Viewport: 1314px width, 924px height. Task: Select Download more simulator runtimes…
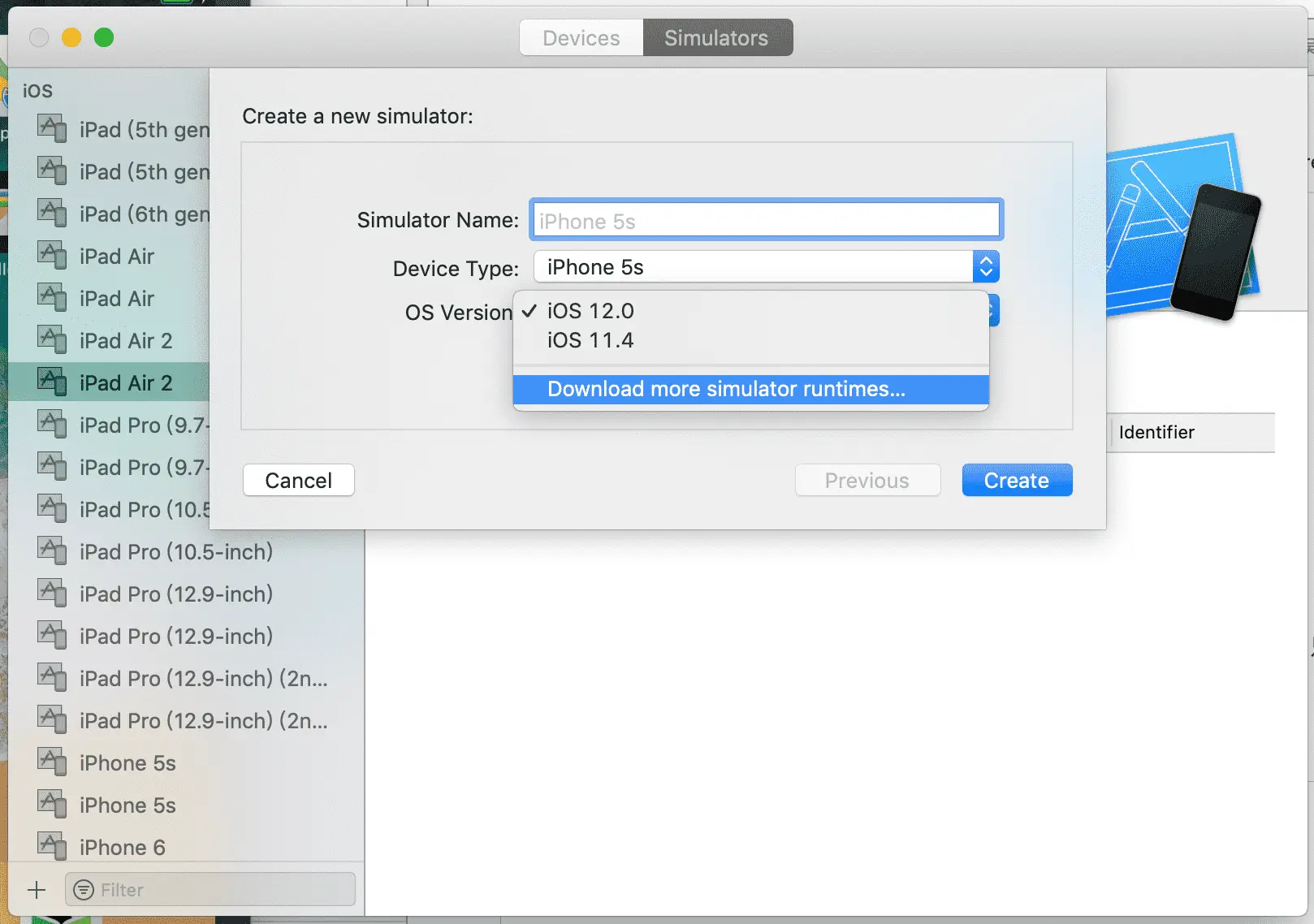pyautogui.click(x=751, y=389)
